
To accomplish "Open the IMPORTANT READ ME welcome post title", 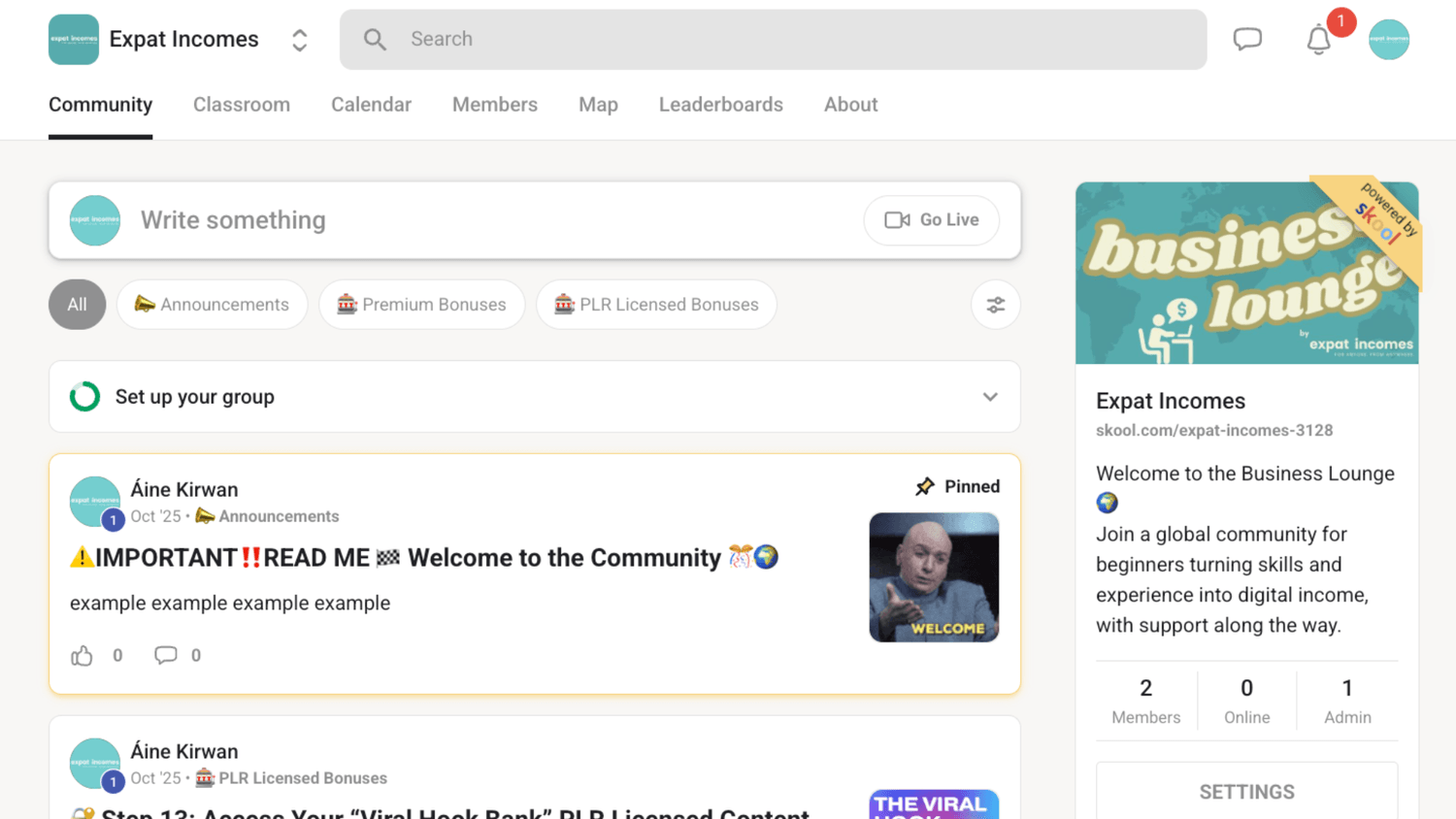I will [x=424, y=558].
